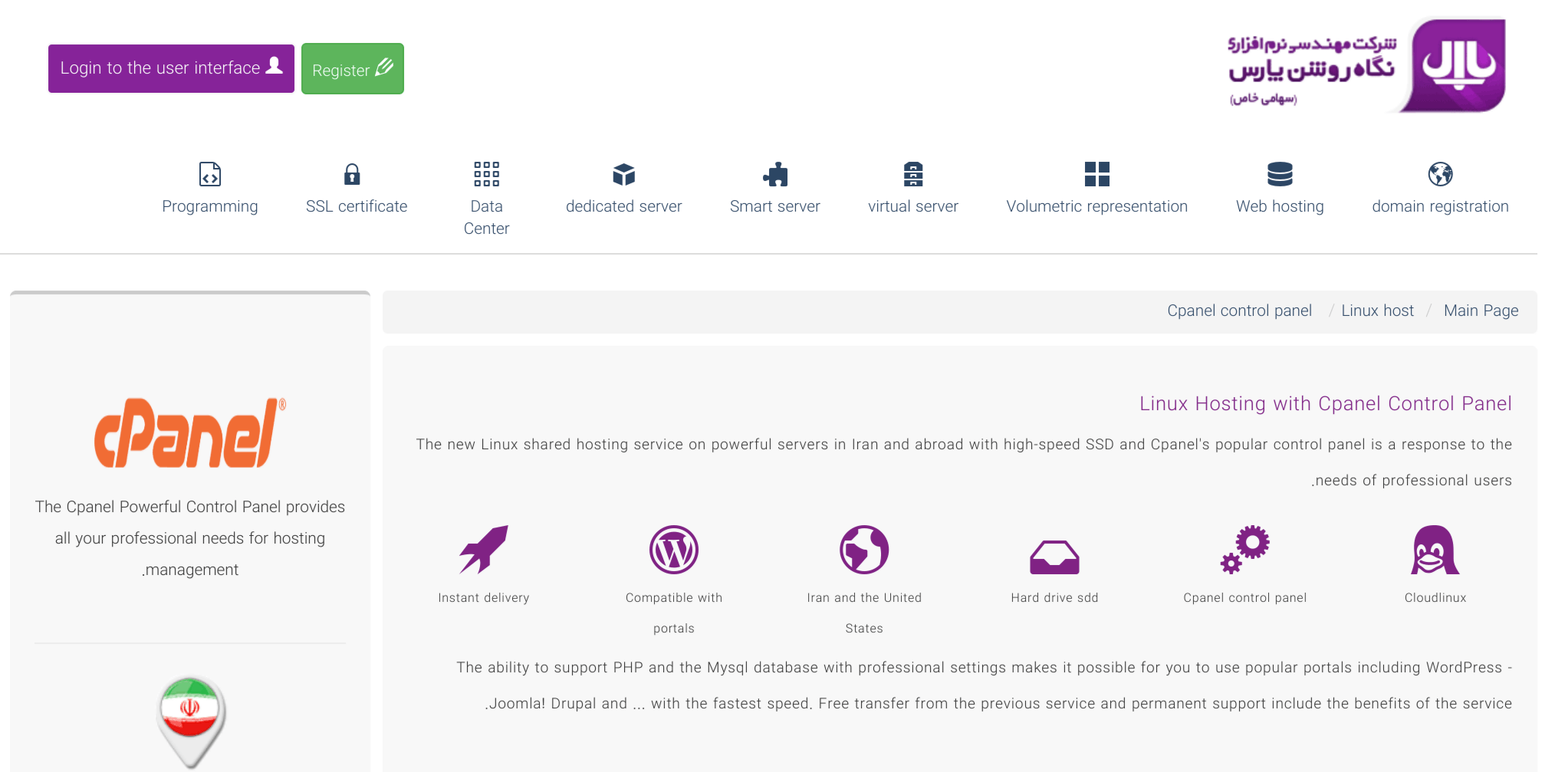Click the Instant delivery label

pos(484,598)
